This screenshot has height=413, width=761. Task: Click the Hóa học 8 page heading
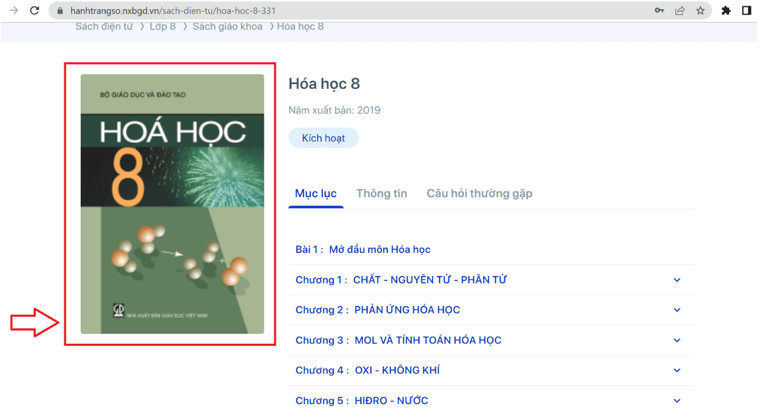(x=324, y=84)
